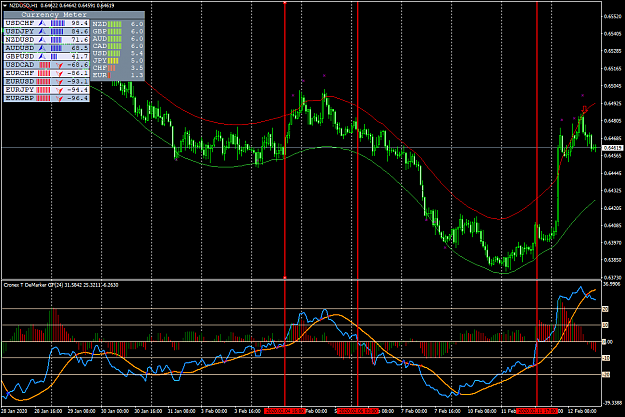Click the GBP currency label
The width and height of the screenshot is (625, 417).
(x=100, y=31)
